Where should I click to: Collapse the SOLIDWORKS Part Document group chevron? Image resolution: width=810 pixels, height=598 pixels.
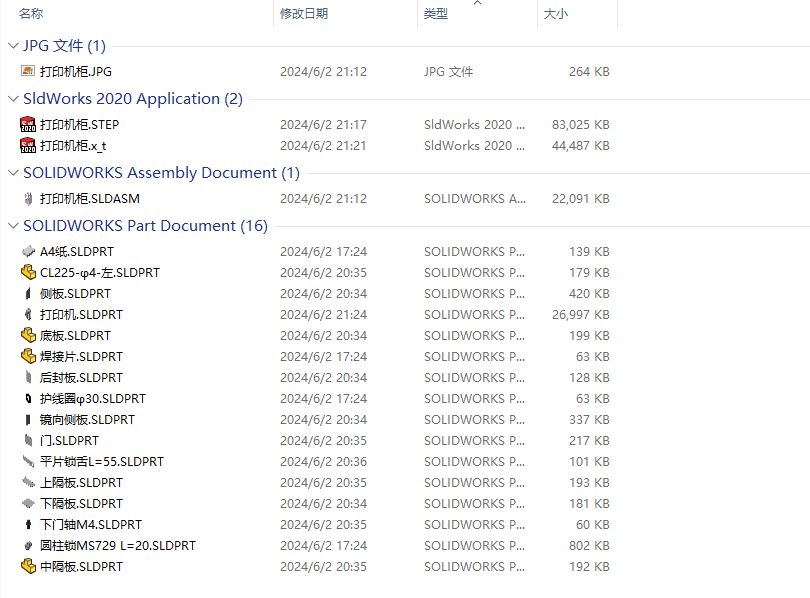coord(13,226)
